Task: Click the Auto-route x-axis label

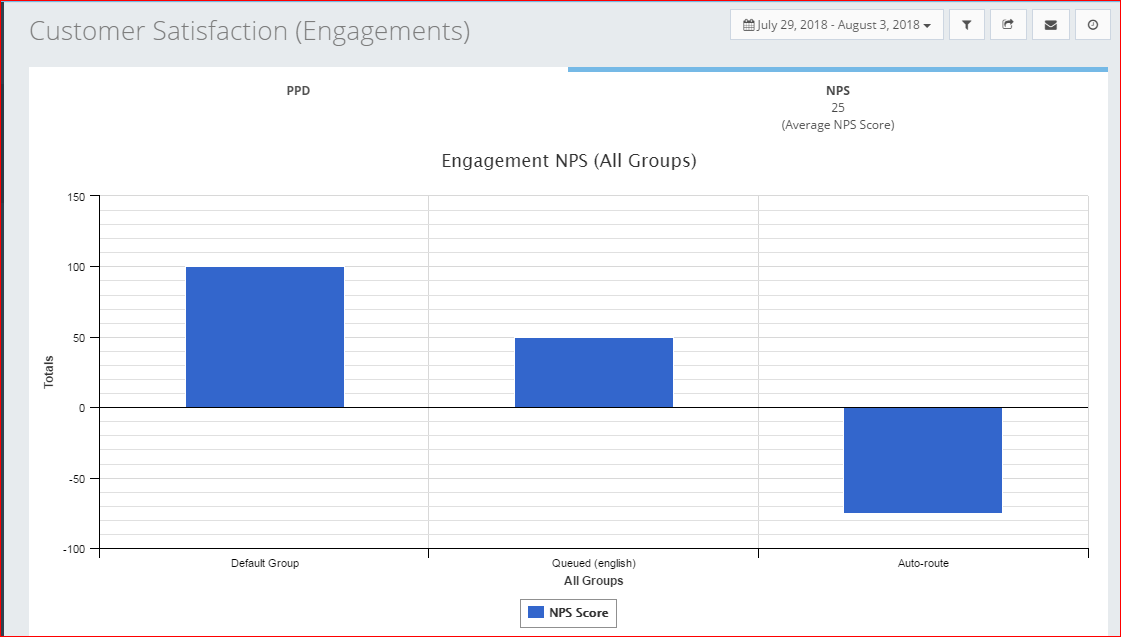Action: tap(923, 563)
